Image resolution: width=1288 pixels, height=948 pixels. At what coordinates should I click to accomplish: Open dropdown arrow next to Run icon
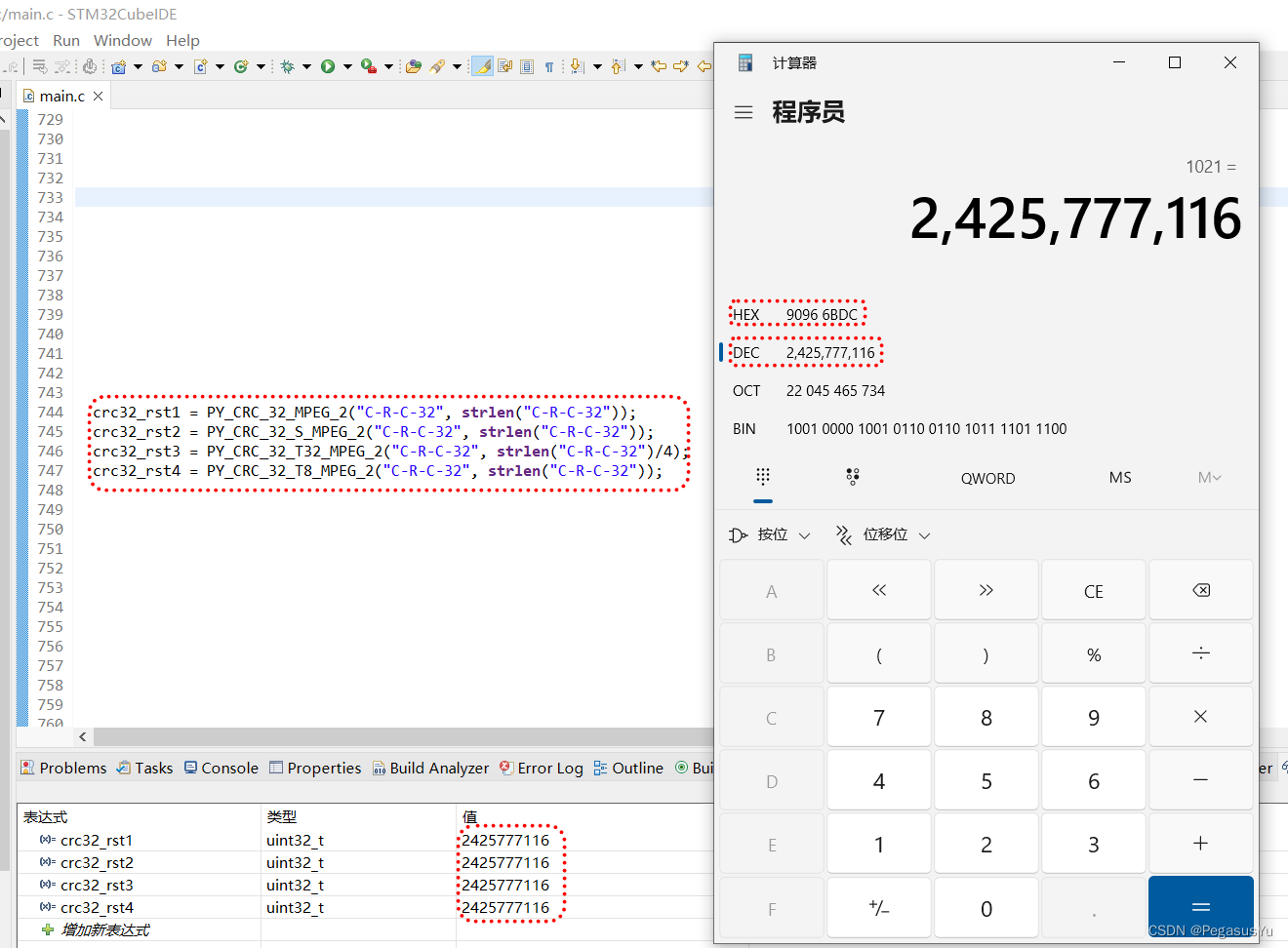(347, 66)
